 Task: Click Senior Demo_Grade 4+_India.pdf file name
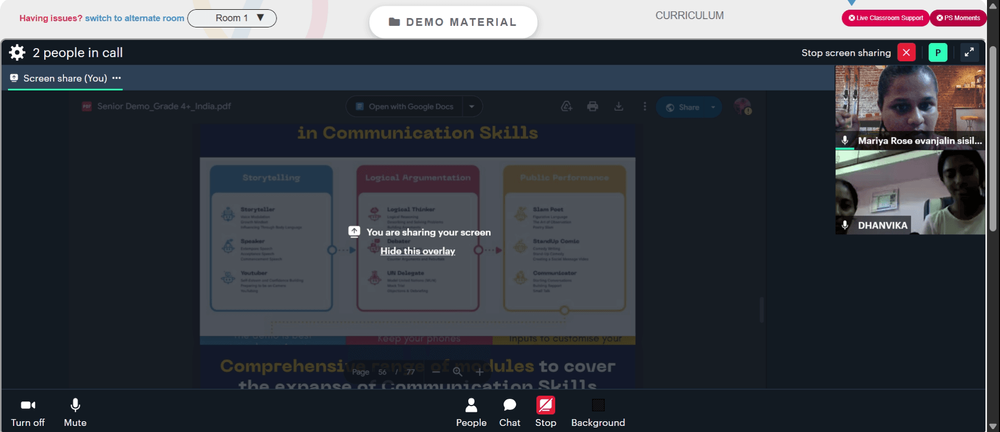(164, 107)
